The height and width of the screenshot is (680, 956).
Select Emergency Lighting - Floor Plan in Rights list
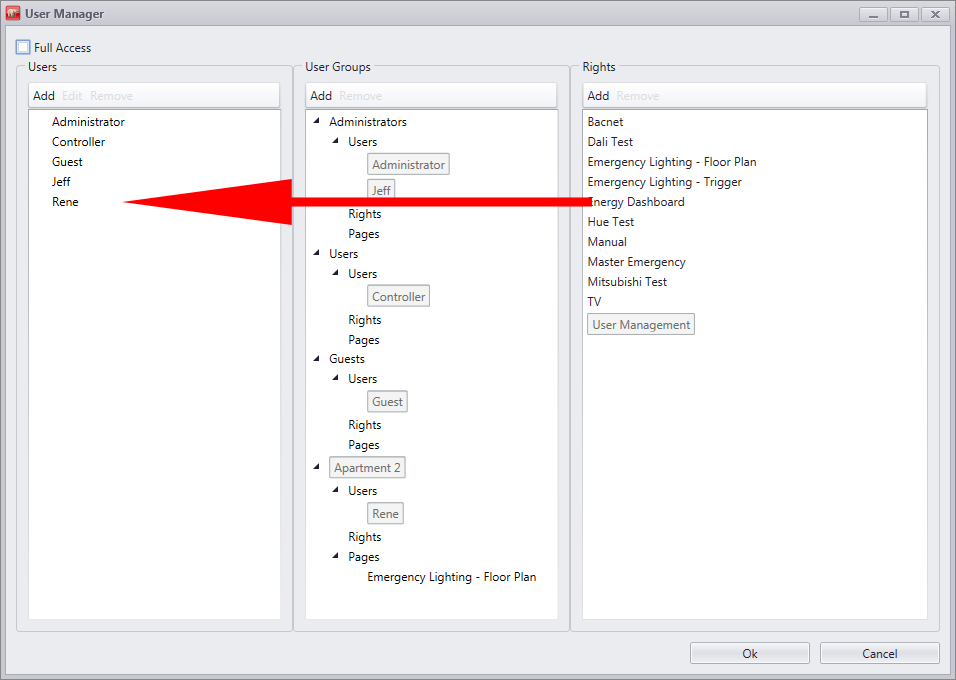coord(672,162)
